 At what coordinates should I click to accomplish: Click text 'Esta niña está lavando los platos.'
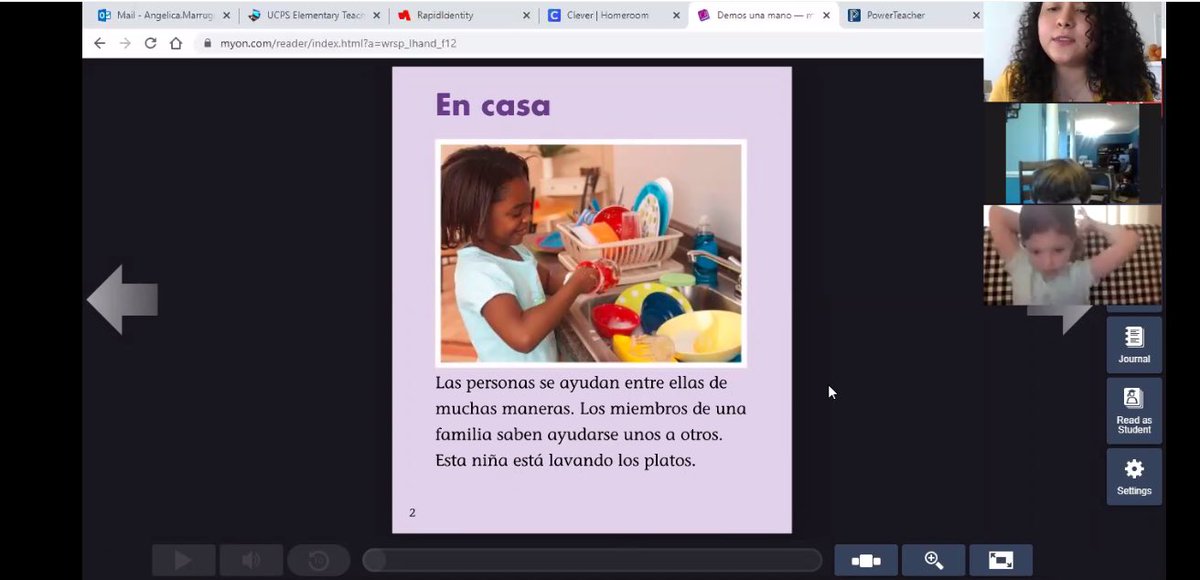[565, 461]
